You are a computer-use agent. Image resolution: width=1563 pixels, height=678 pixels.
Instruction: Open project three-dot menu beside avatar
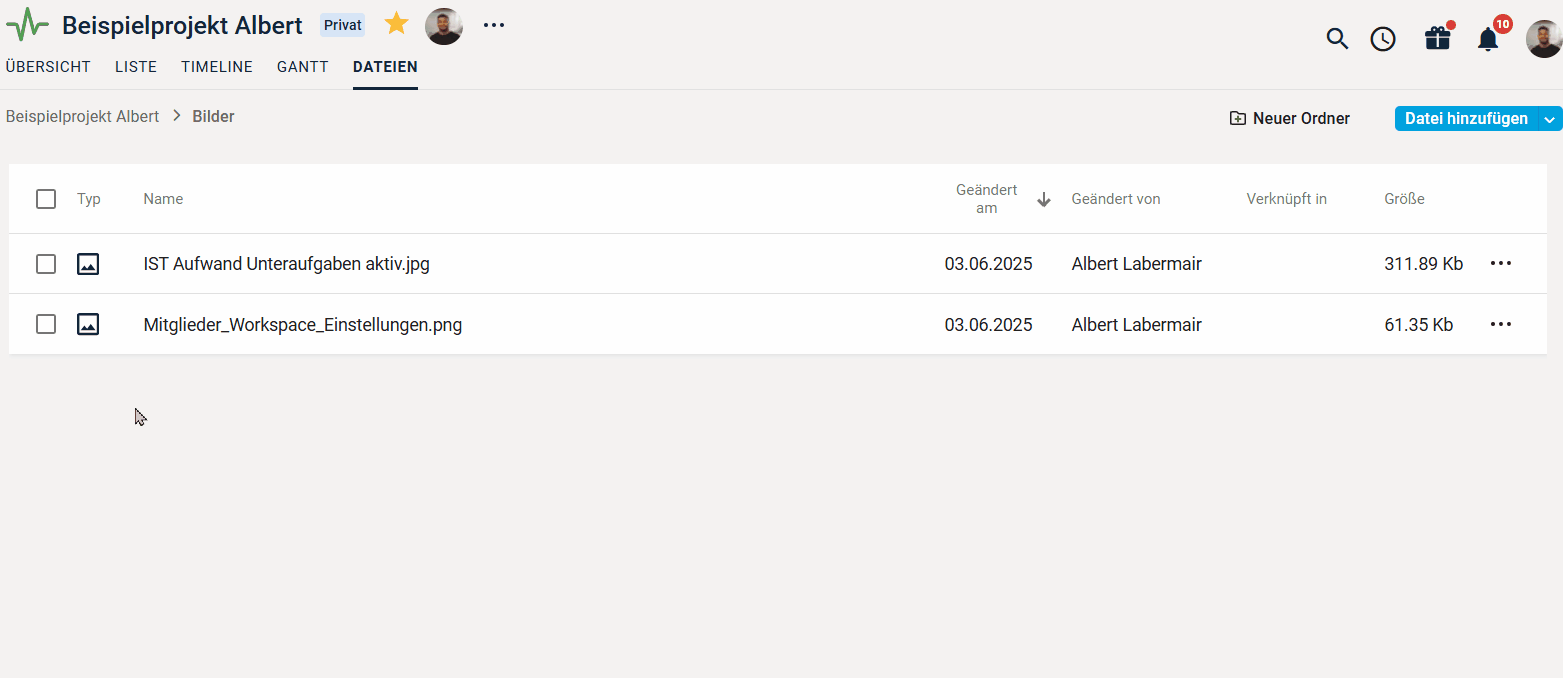[494, 25]
